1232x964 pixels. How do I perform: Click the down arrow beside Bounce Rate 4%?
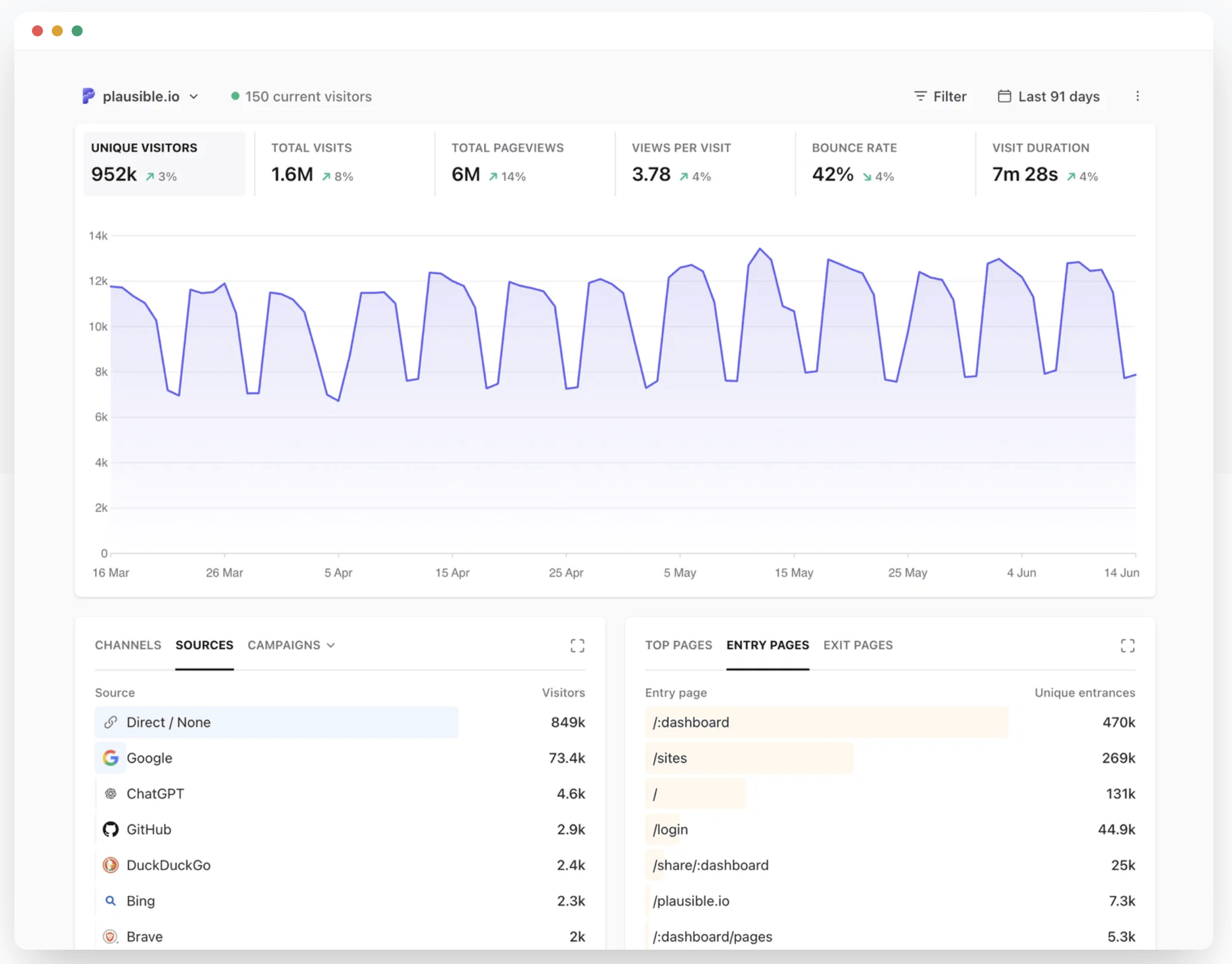(867, 177)
